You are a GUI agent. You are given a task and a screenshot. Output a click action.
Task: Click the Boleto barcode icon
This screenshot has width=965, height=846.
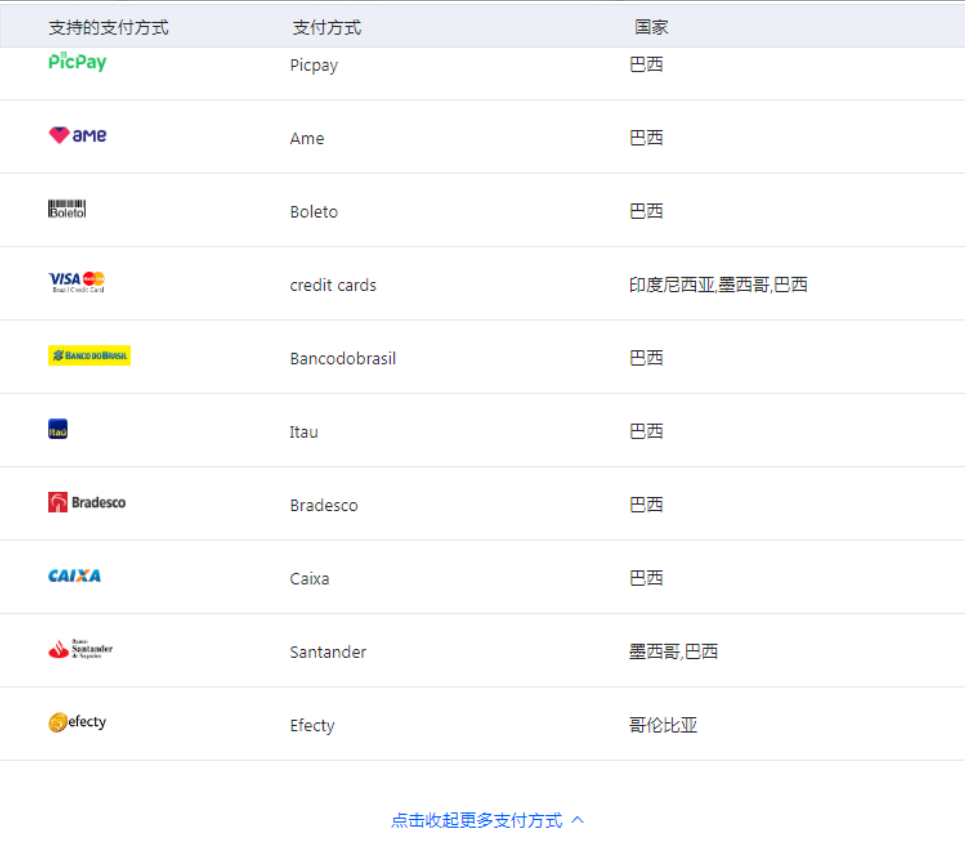[66, 208]
